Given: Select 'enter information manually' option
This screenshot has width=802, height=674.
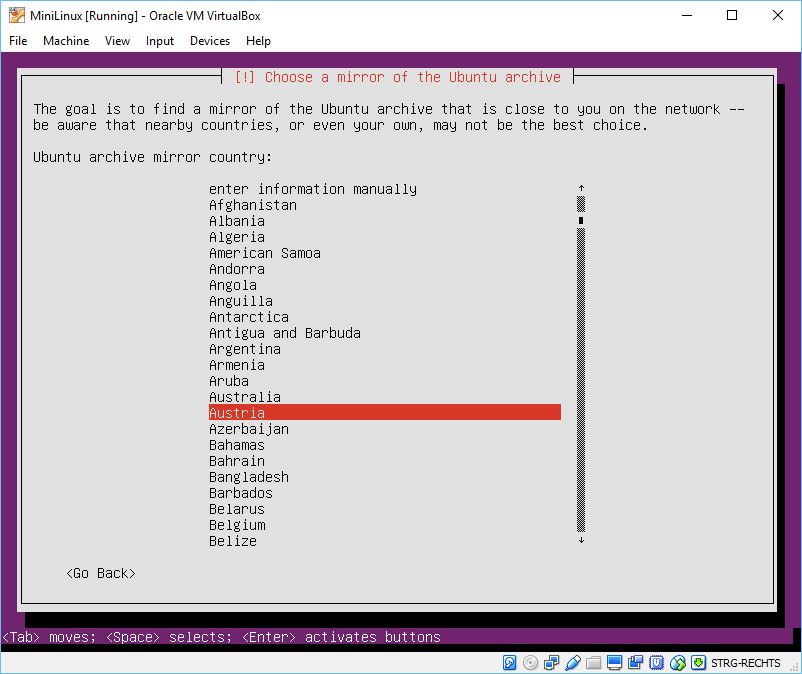Looking at the screenshot, I should pos(312,189).
